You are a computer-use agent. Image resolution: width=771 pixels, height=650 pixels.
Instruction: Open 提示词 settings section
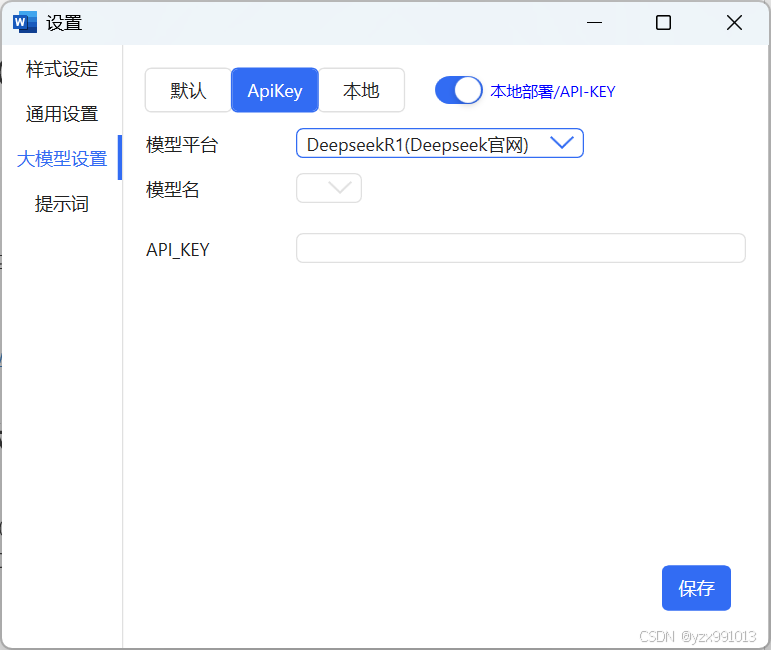62,204
